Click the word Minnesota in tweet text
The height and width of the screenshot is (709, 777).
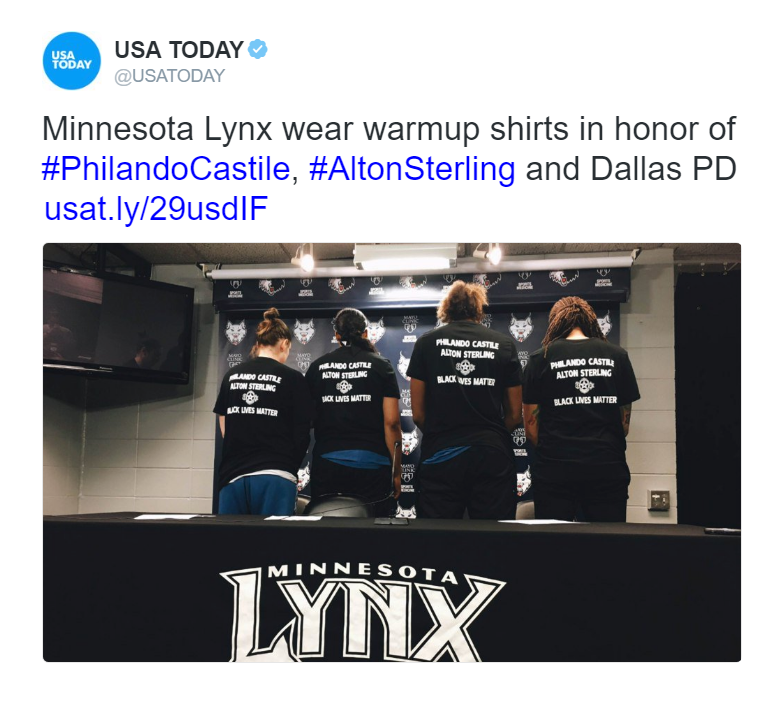pyautogui.click(x=118, y=129)
